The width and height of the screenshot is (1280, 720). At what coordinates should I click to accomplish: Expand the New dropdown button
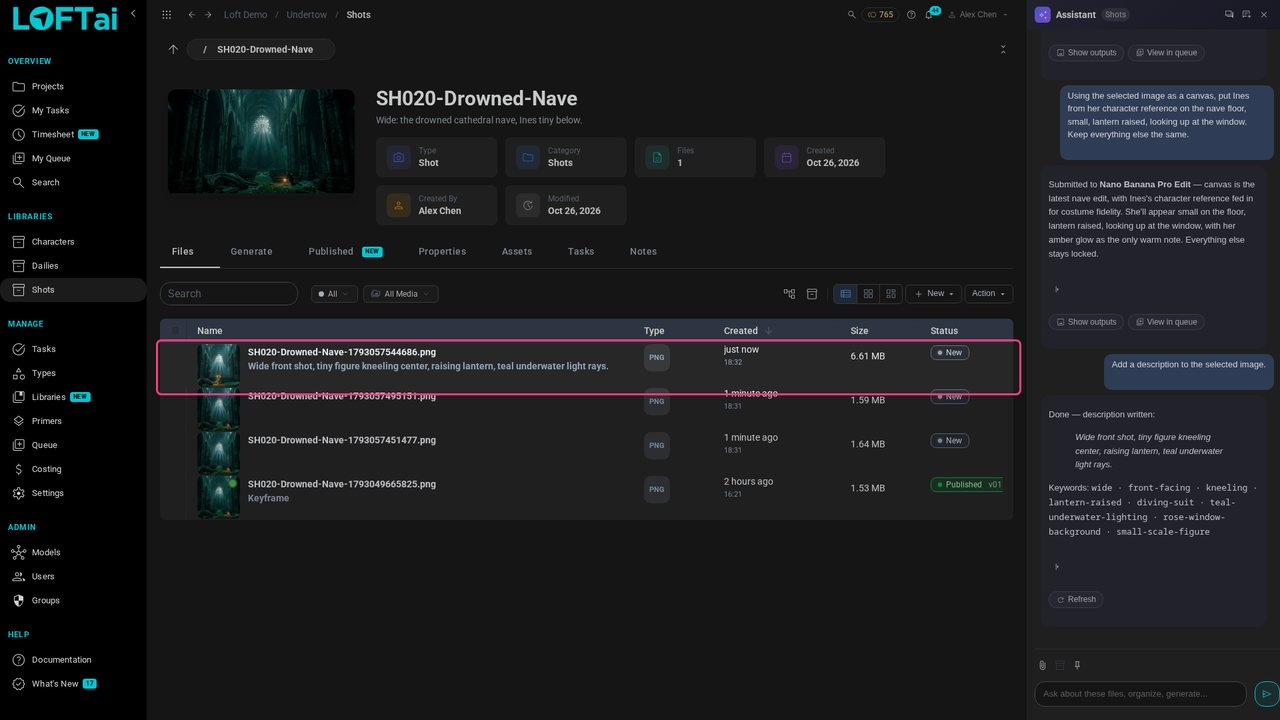[934, 294]
